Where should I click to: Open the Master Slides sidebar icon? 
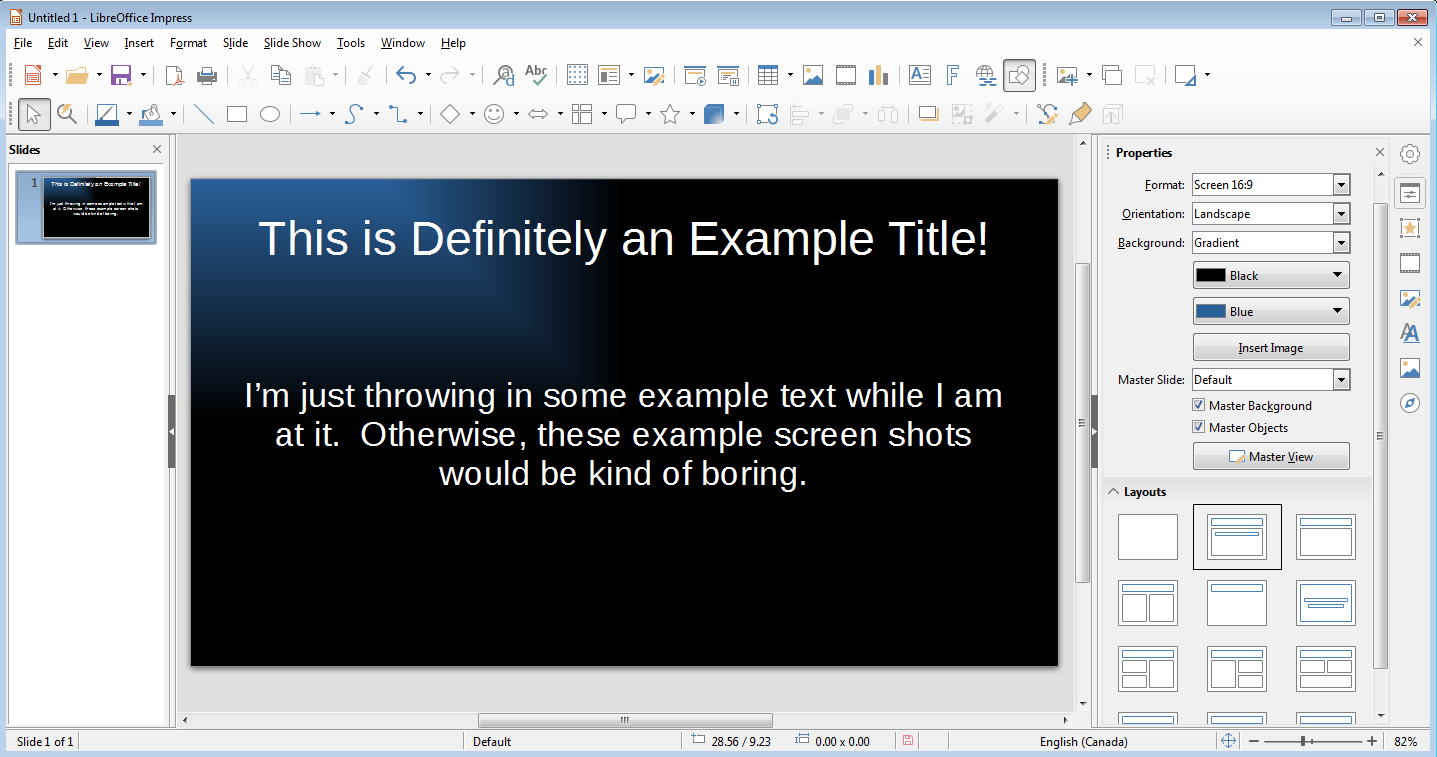(x=1410, y=298)
